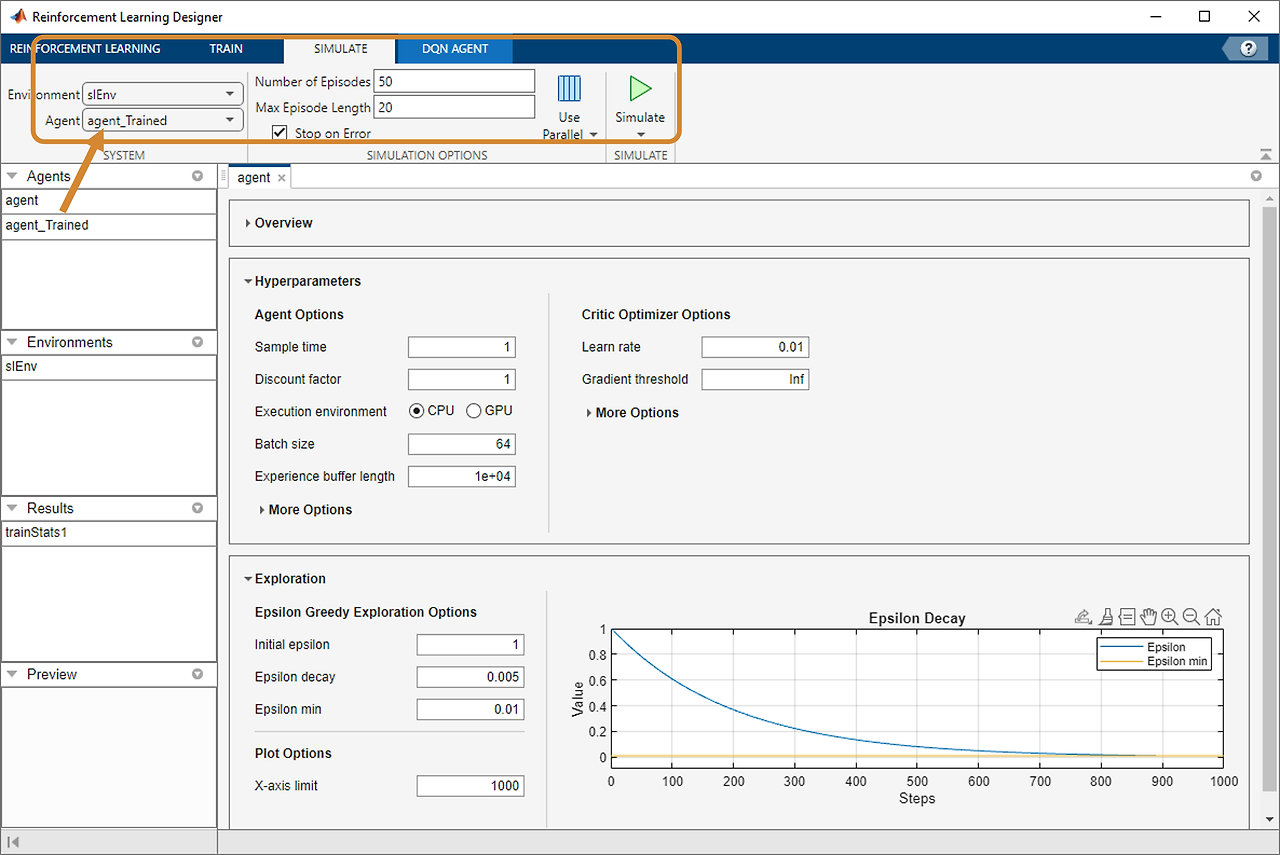Select slEnv in the Environments list

109,366
